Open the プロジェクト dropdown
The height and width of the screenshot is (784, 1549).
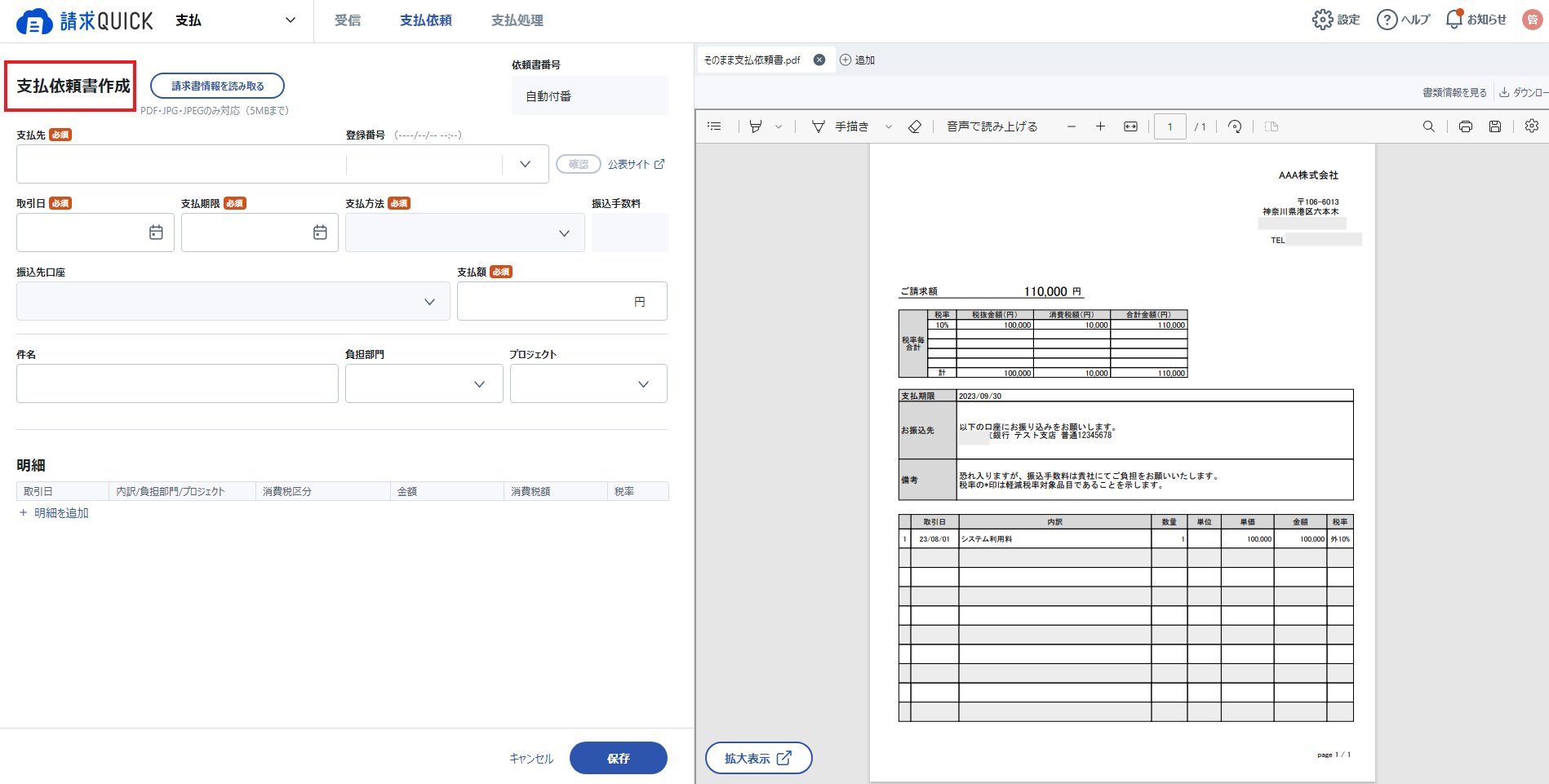pyautogui.click(x=588, y=383)
